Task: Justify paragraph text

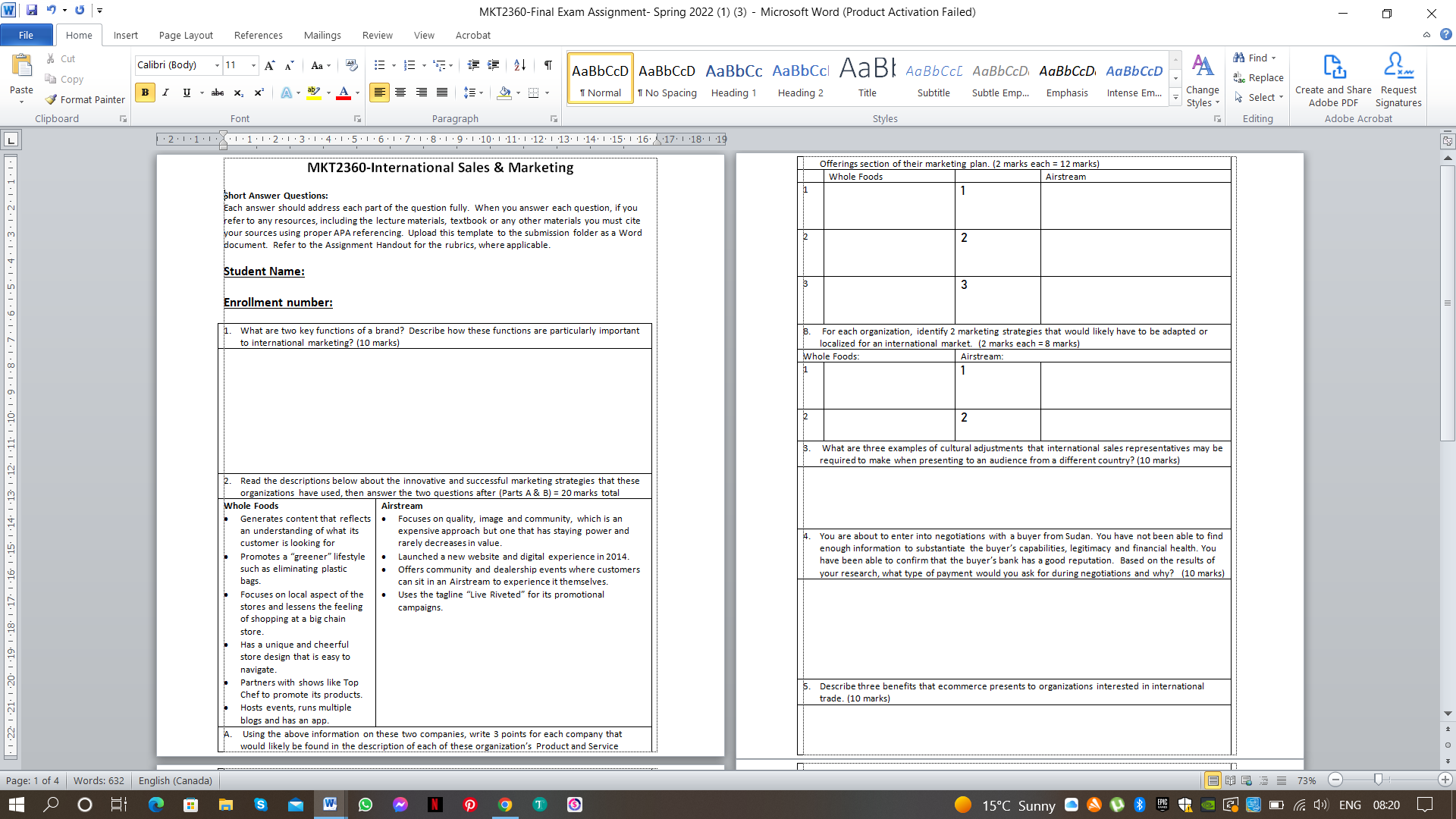Action: pos(441,93)
